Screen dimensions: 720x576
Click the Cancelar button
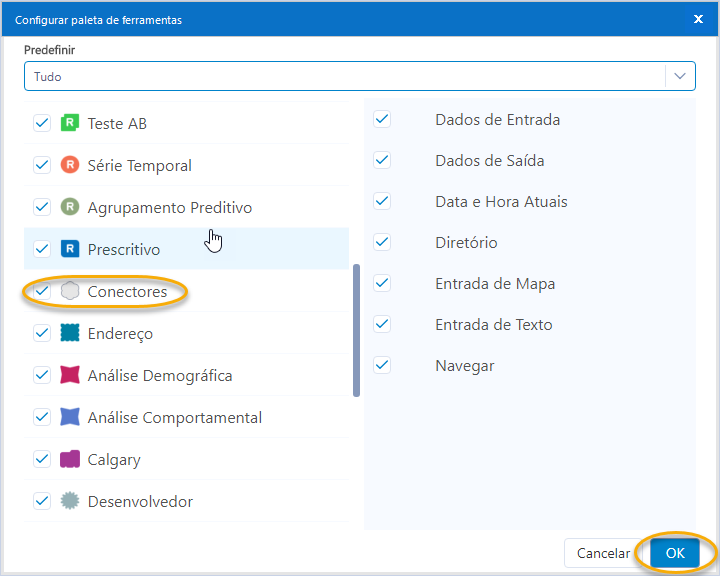click(x=603, y=553)
